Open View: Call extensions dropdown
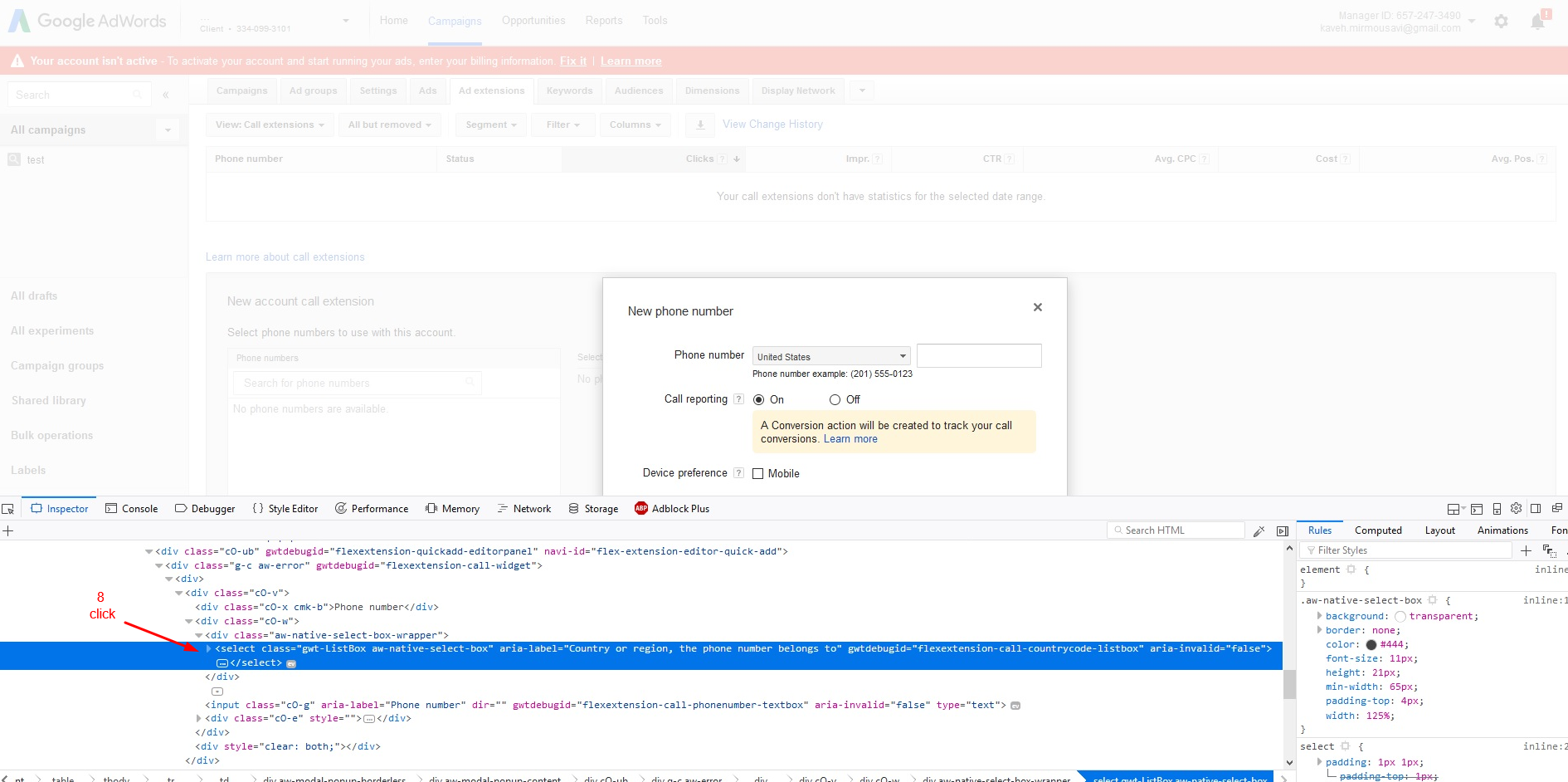This screenshot has width=1568, height=782. pos(270,125)
